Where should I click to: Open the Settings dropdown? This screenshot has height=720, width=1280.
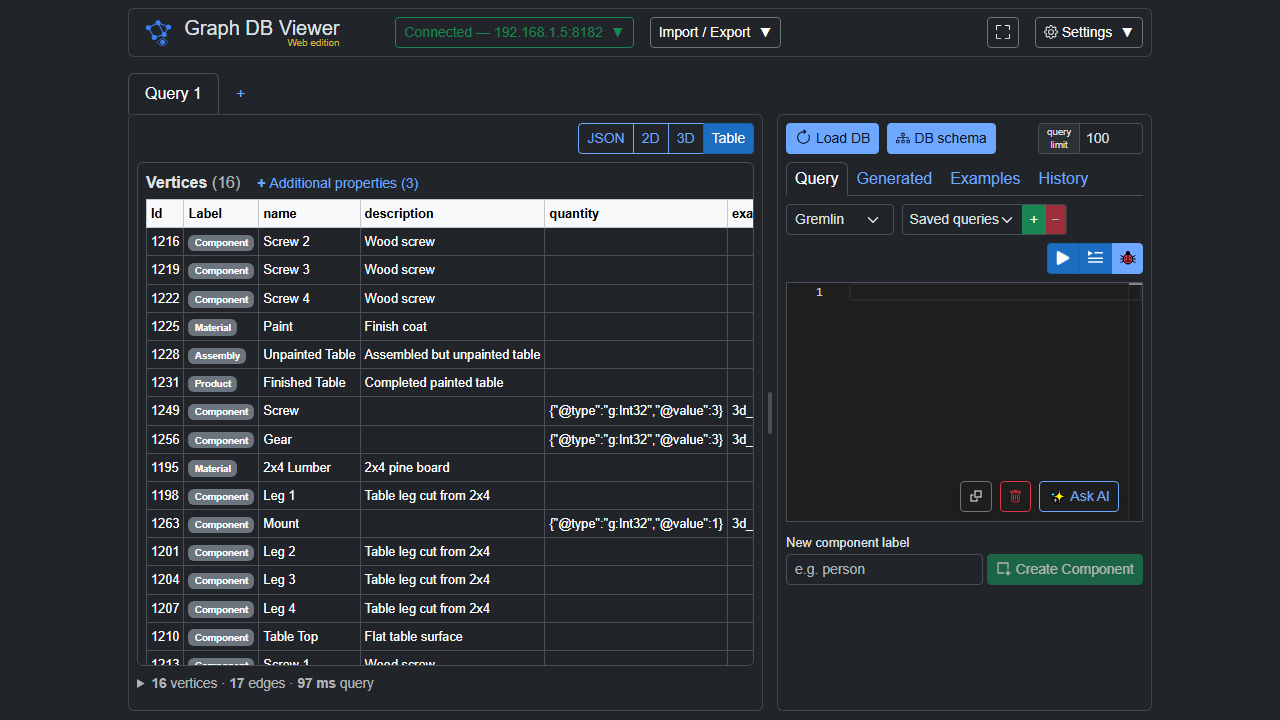[x=1088, y=32]
